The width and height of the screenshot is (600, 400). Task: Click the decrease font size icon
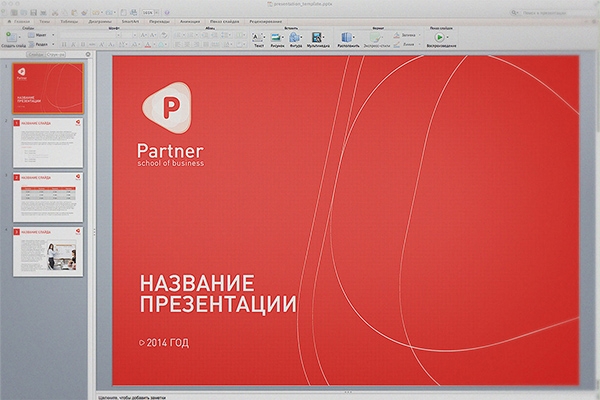click(x=152, y=35)
